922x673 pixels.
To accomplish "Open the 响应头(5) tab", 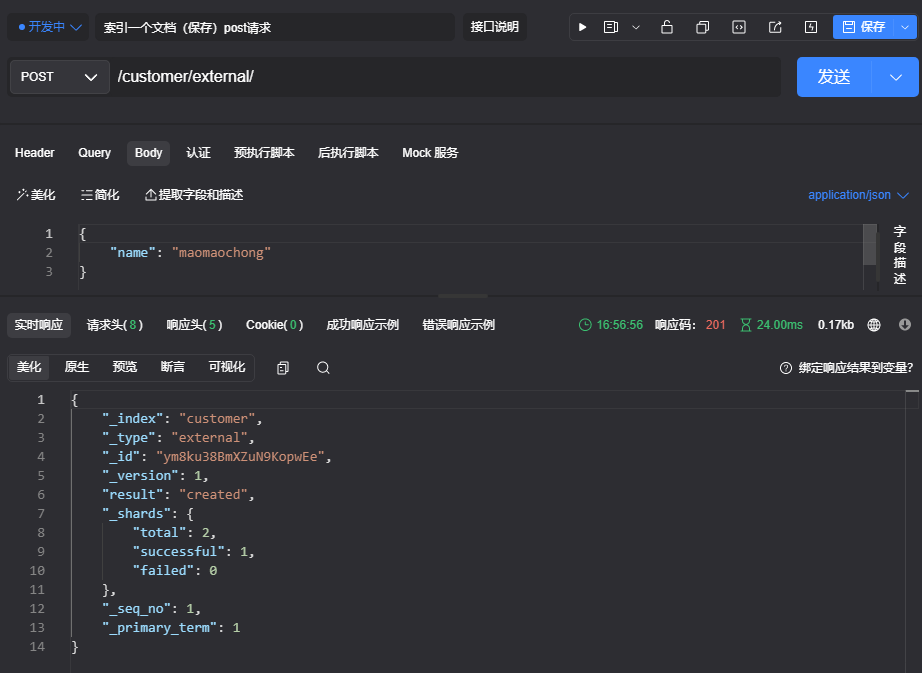I will 194,325.
